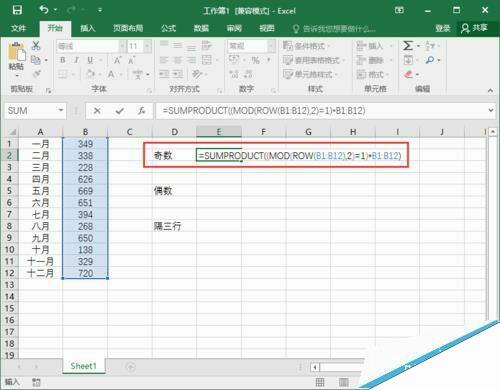Viewport: 500px width, 390px height.
Task: Open the Cell Styles dropdown
Action: point(311,74)
